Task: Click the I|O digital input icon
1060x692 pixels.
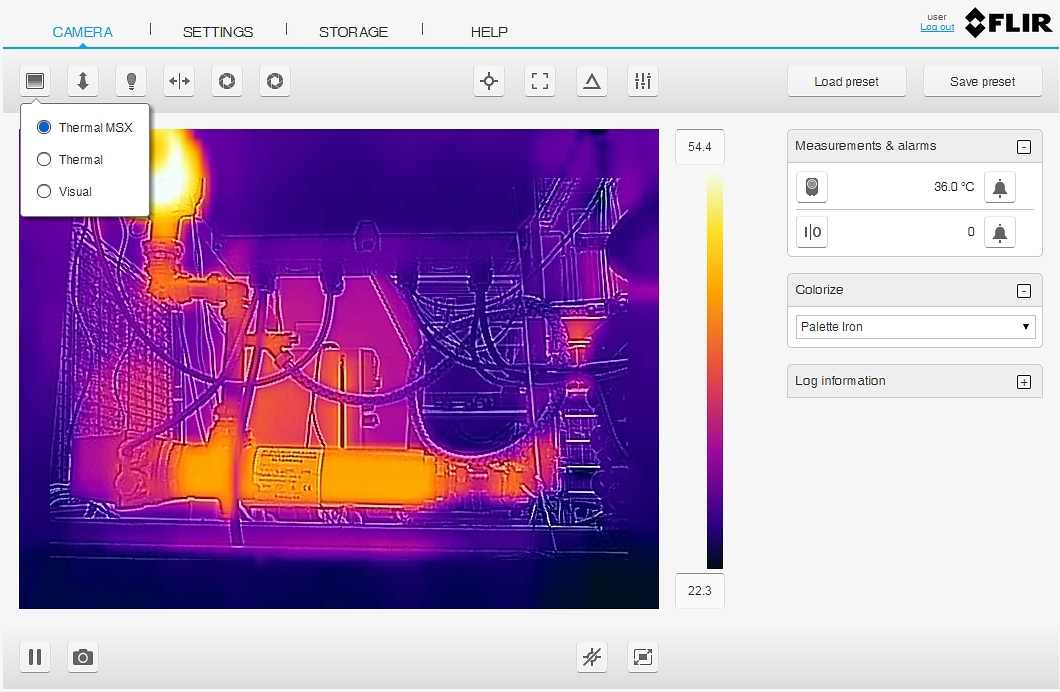Action: (812, 232)
